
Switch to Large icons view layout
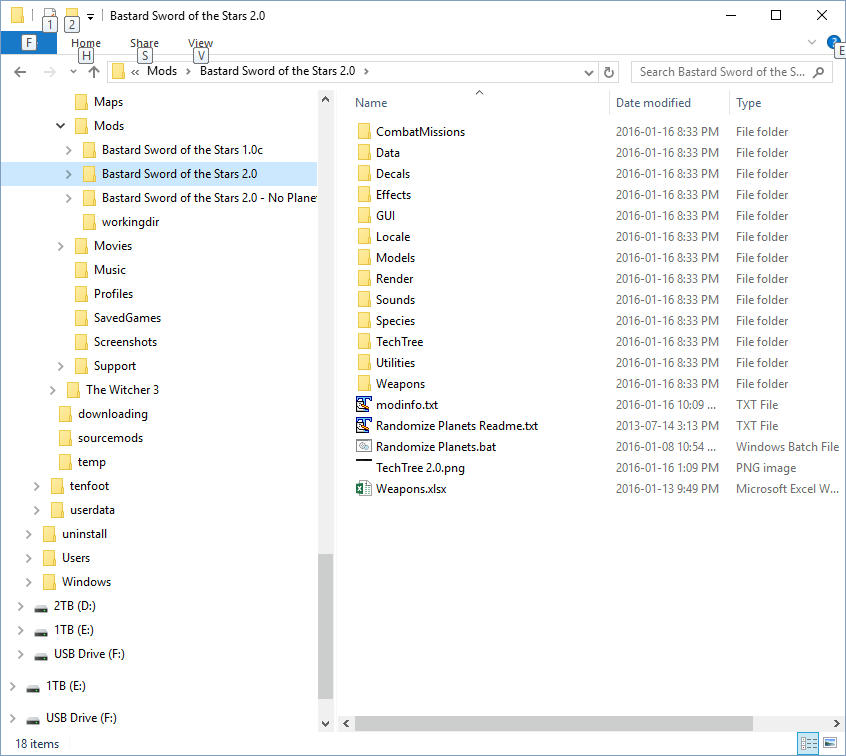click(x=830, y=744)
